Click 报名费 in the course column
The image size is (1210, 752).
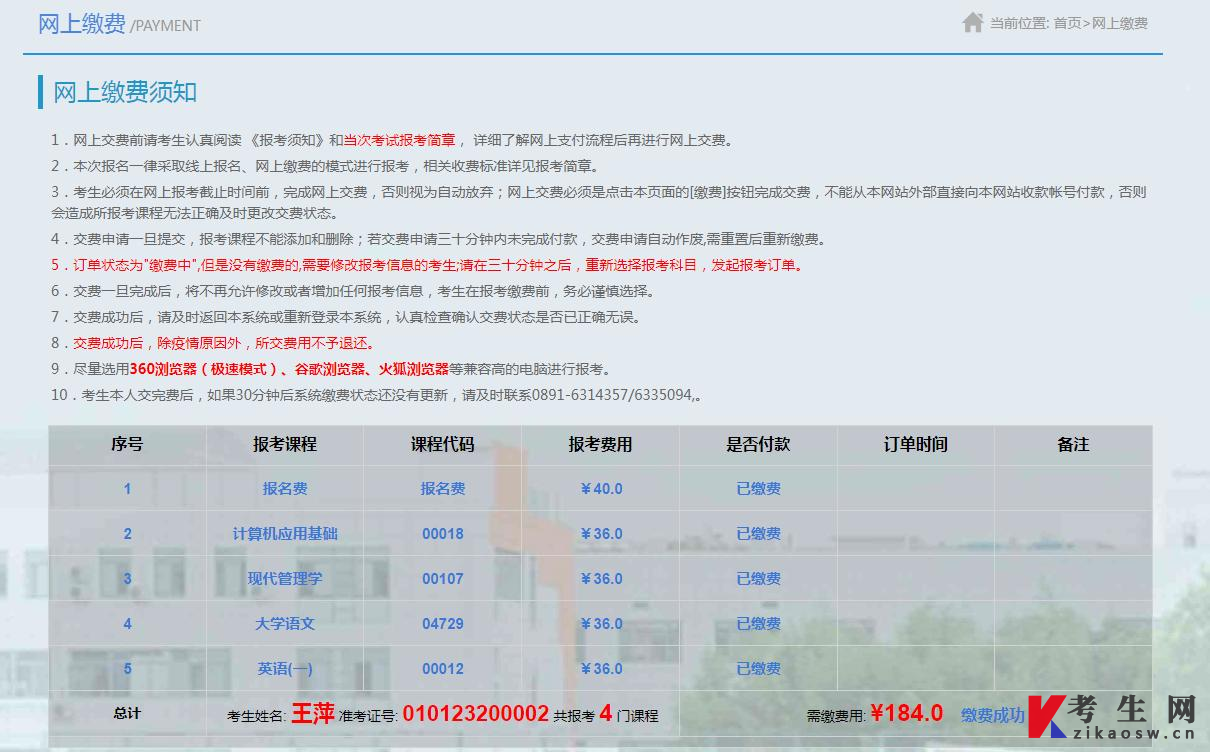click(x=285, y=489)
